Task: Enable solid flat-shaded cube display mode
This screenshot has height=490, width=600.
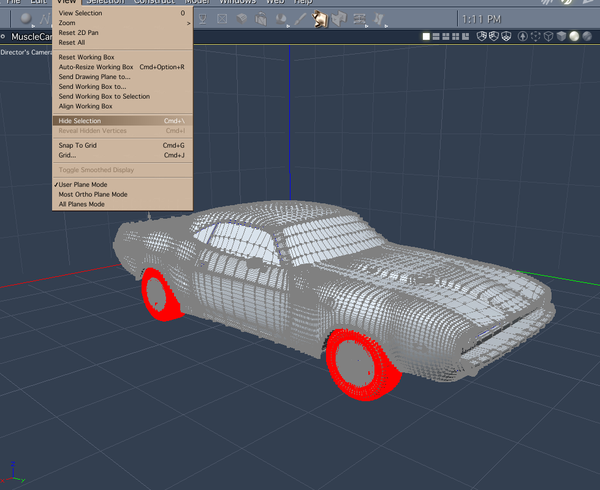Action: point(561,36)
